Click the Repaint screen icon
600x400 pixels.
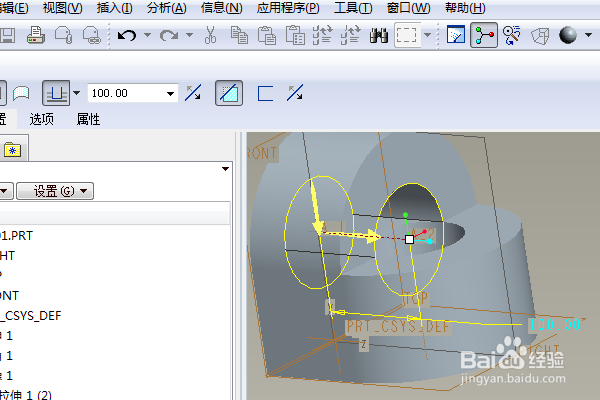point(456,35)
